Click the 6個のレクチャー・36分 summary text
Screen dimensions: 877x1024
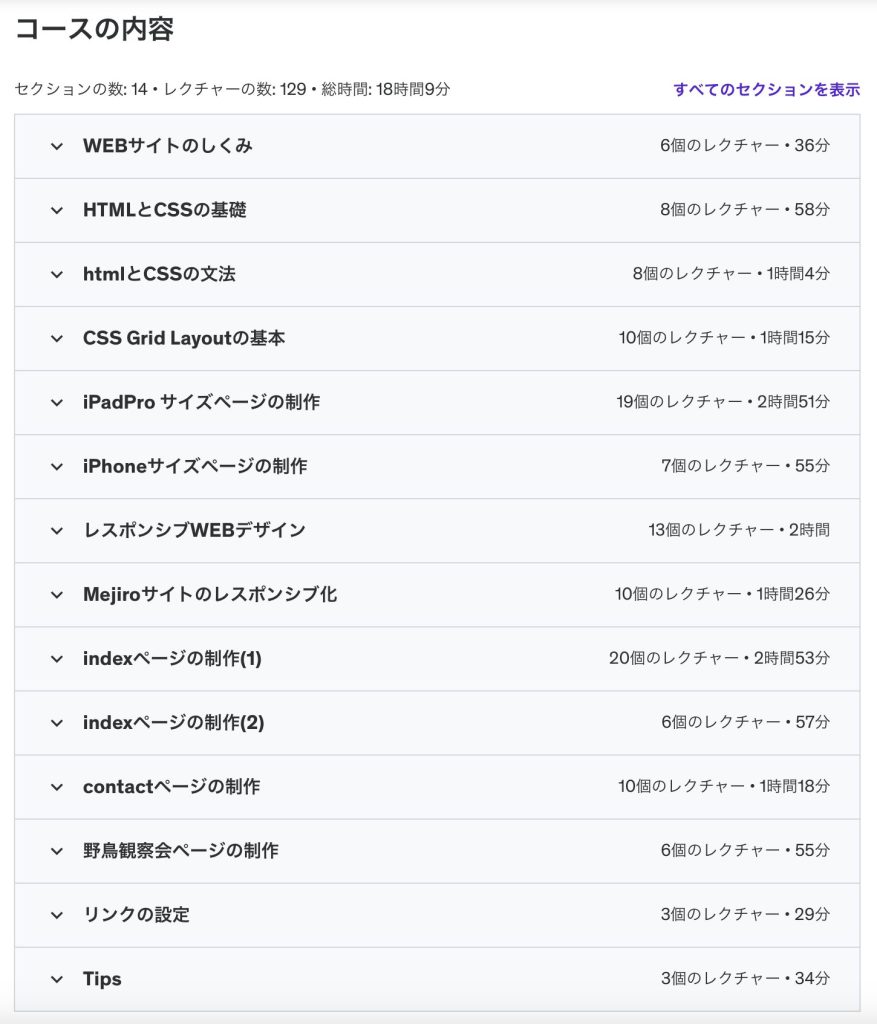point(744,146)
